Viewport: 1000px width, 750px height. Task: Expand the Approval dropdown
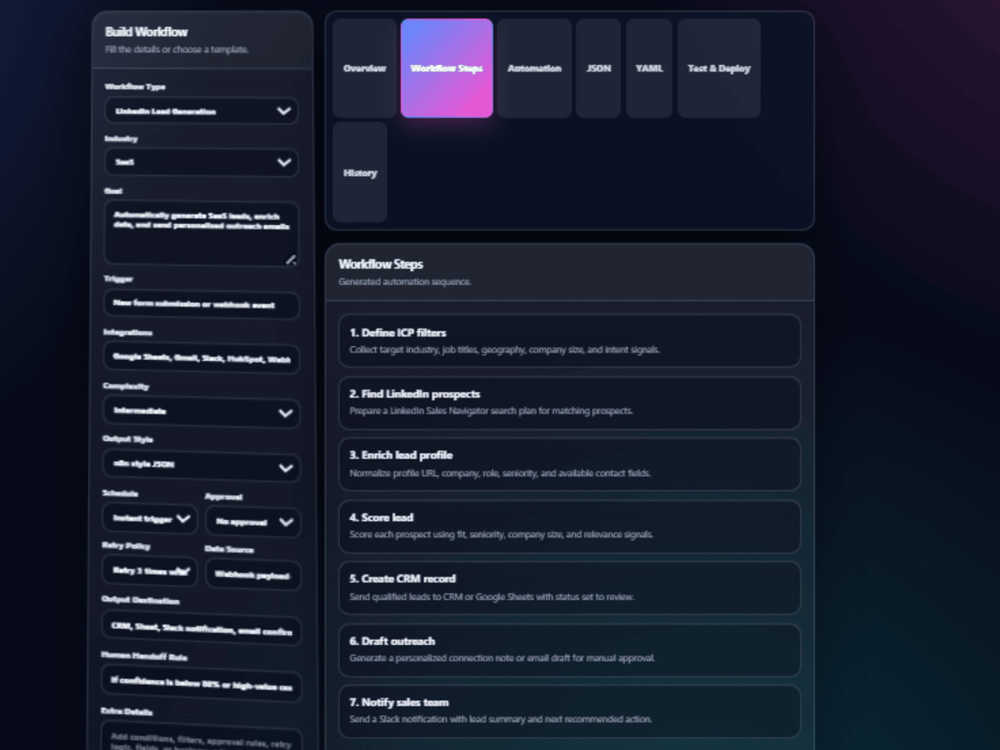coord(253,522)
